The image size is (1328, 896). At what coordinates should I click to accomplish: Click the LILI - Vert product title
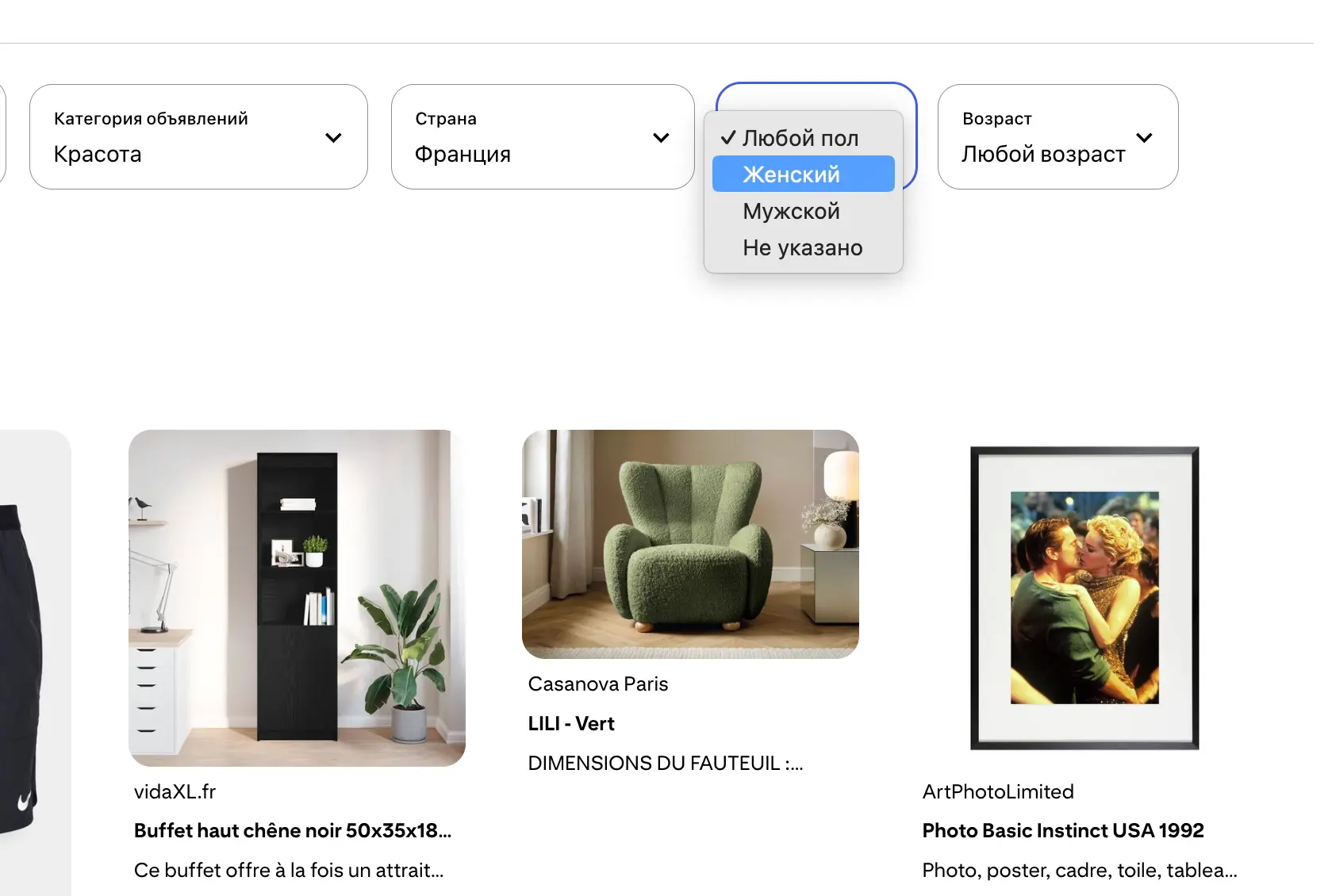[570, 723]
